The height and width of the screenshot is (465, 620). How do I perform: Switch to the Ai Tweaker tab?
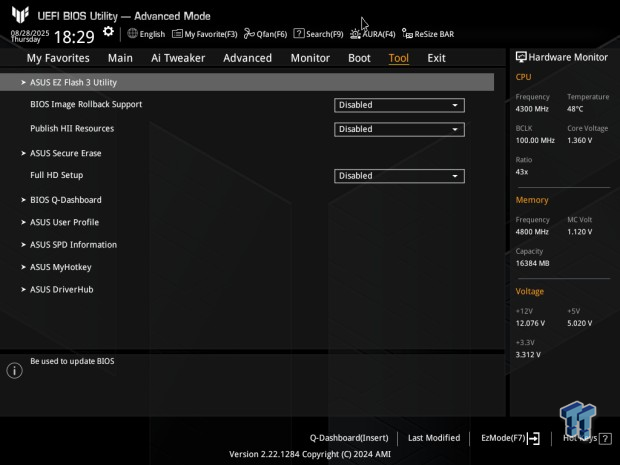coord(178,58)
